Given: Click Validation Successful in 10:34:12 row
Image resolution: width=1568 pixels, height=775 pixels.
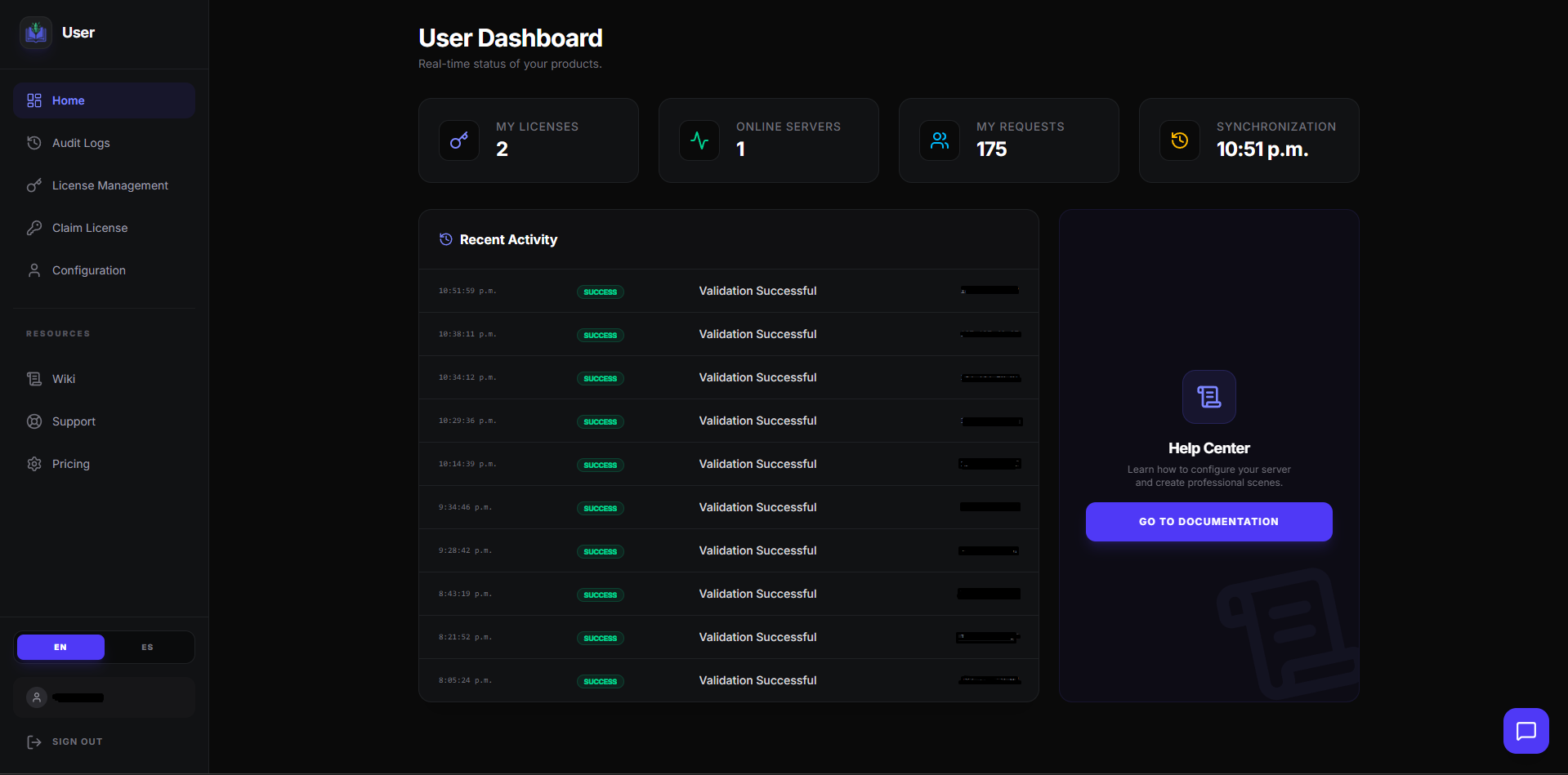Looking at the screenshot, I should pos(757,377).
